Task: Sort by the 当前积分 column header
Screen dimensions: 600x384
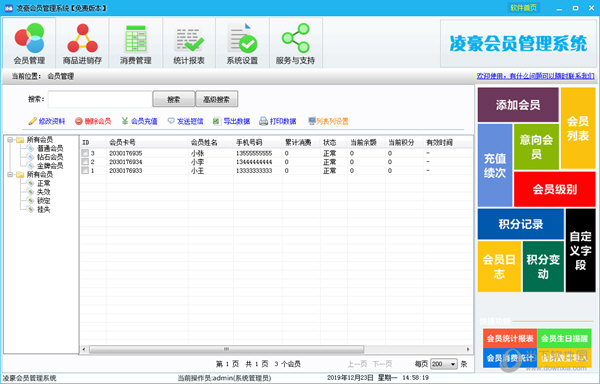Action: coord(401,142)
